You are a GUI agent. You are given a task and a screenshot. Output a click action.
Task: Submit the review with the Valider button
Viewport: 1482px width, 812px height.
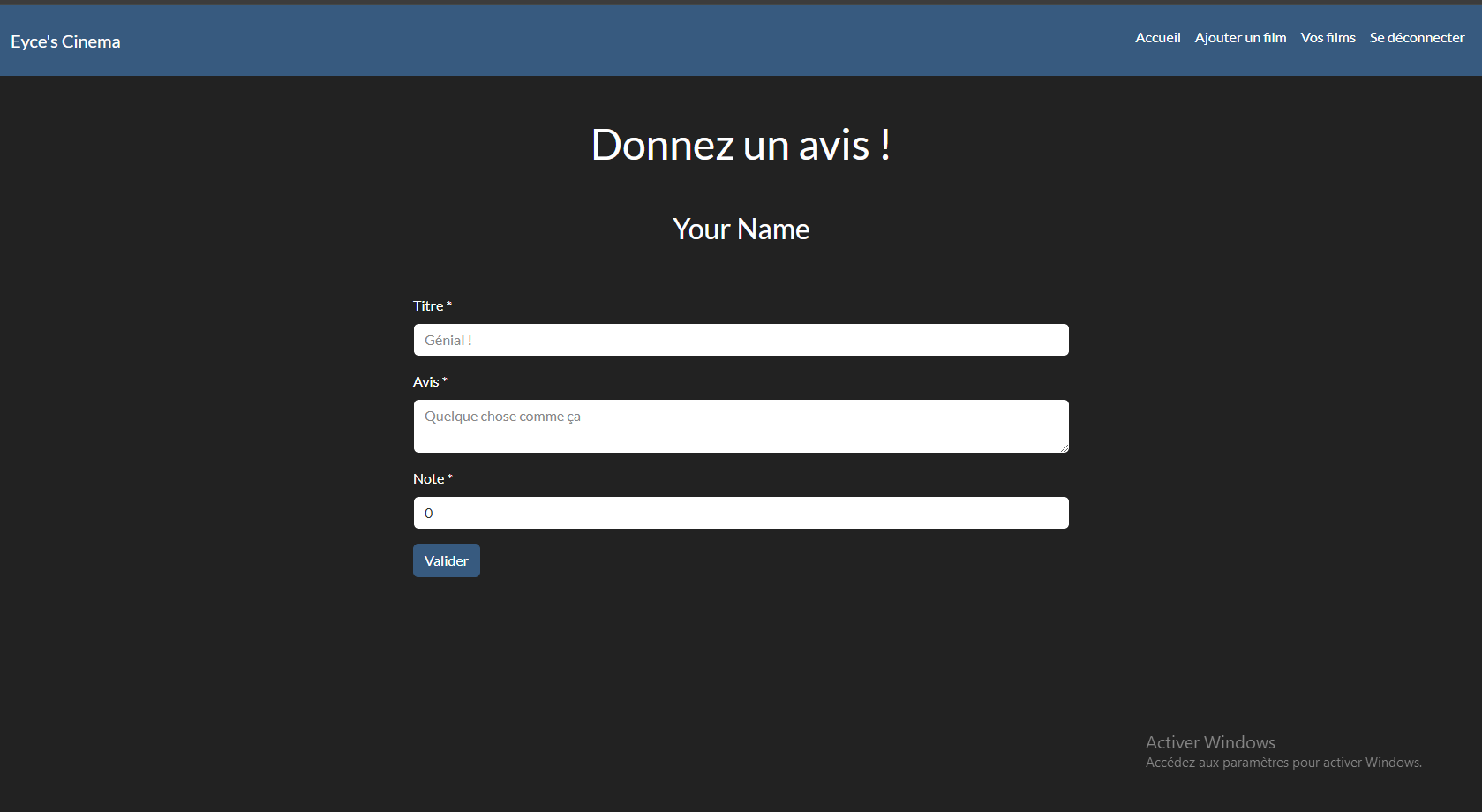pos(446,560)
